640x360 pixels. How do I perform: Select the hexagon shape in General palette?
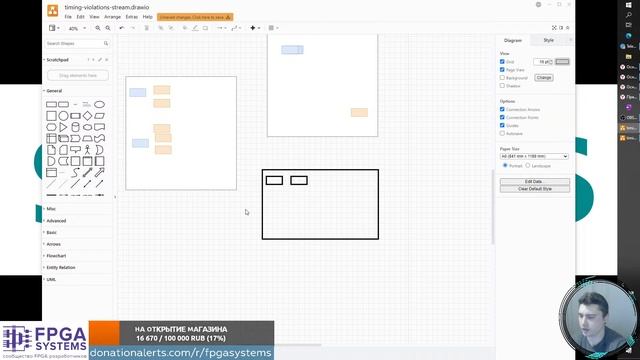(x=51, y=127)
